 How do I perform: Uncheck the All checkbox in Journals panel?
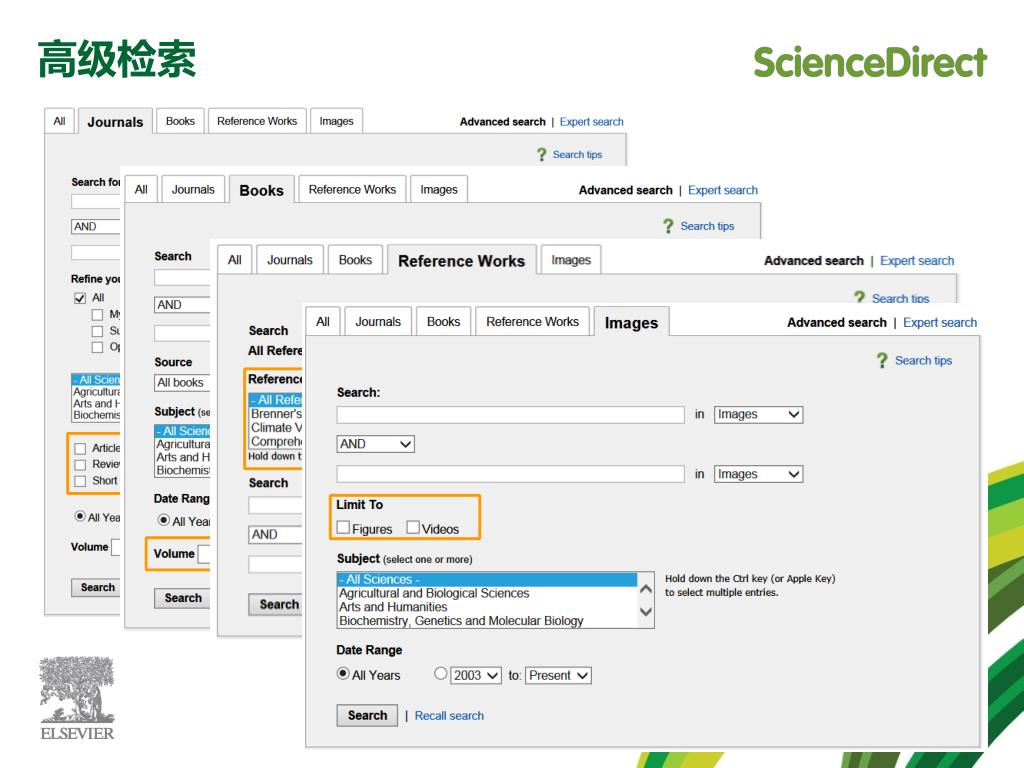(x=80, y=298)
